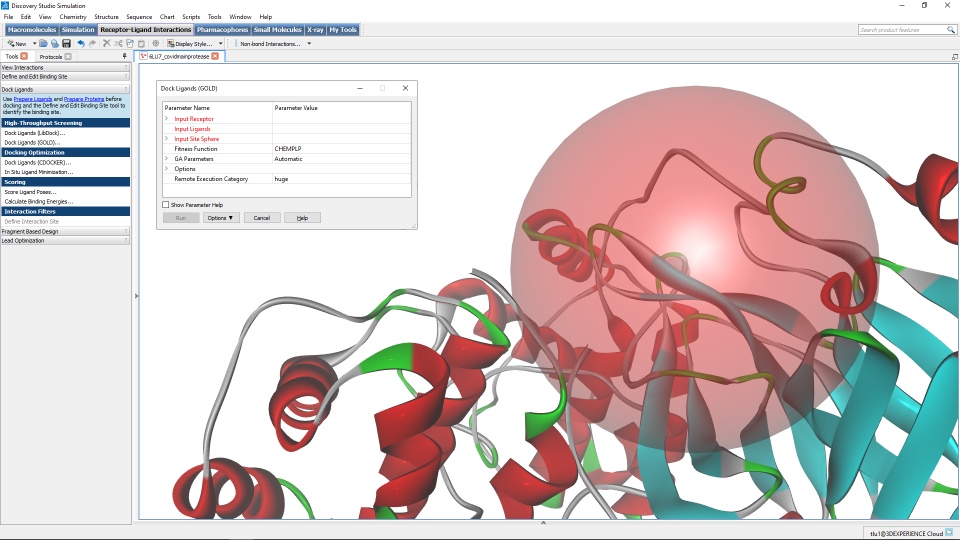
Task: Click the Save file icon in toolbar
Action: [x=66, y=43]
